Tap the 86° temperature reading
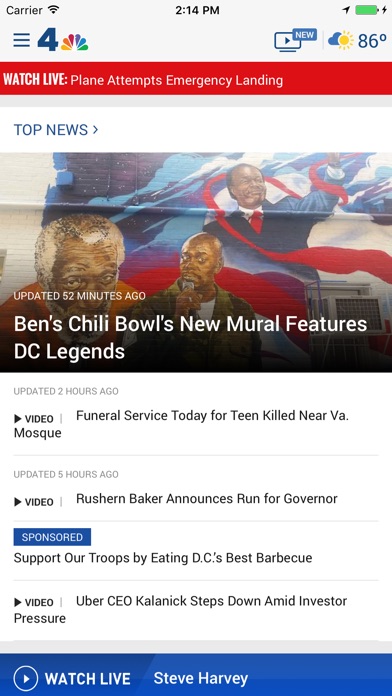The image size is (392, 696). click(372, 41)
